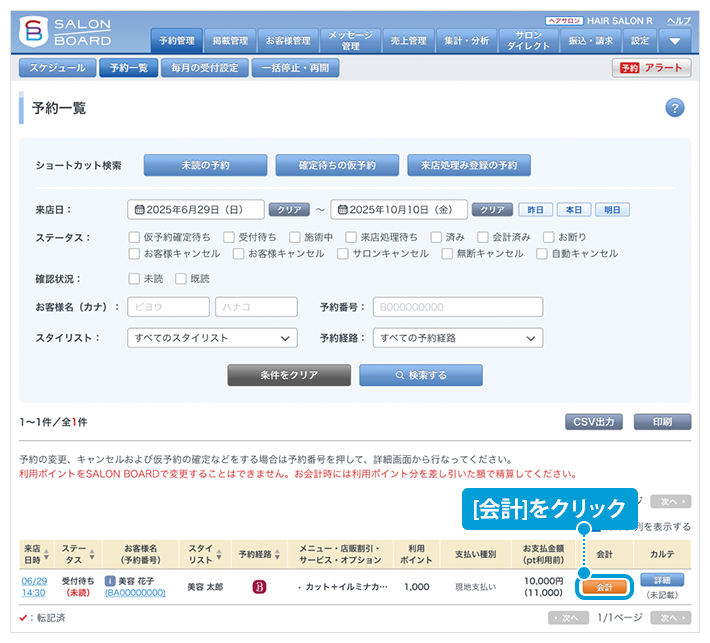Focus the ビヨウ surname kana field
710x643 pixels.
[168, 307]
